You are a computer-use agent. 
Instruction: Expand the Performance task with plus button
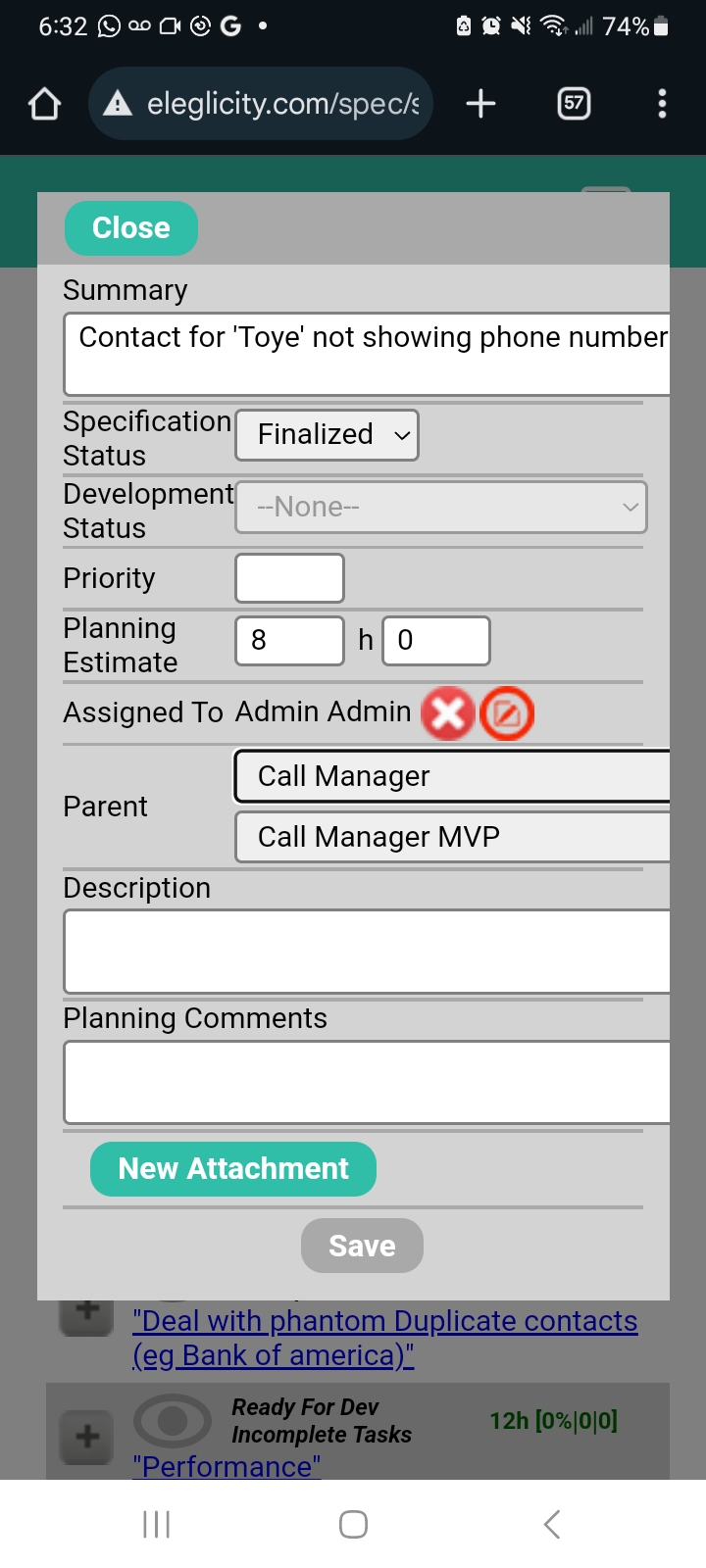coord(87,1437)
